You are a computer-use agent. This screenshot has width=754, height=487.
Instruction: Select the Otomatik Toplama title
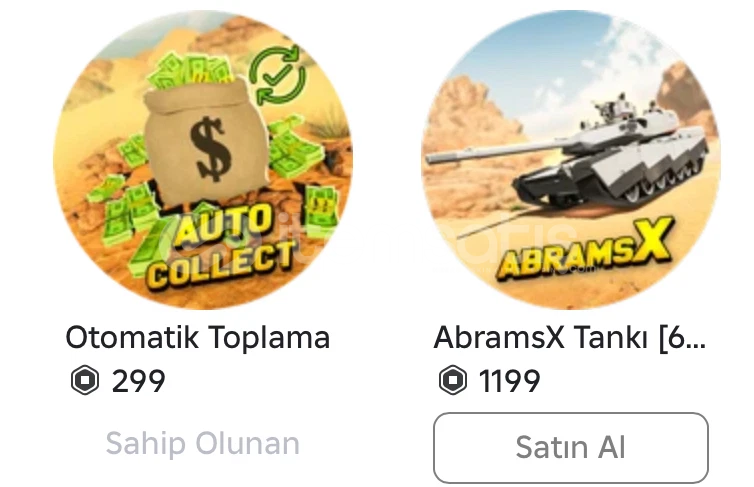click(198, 337)
